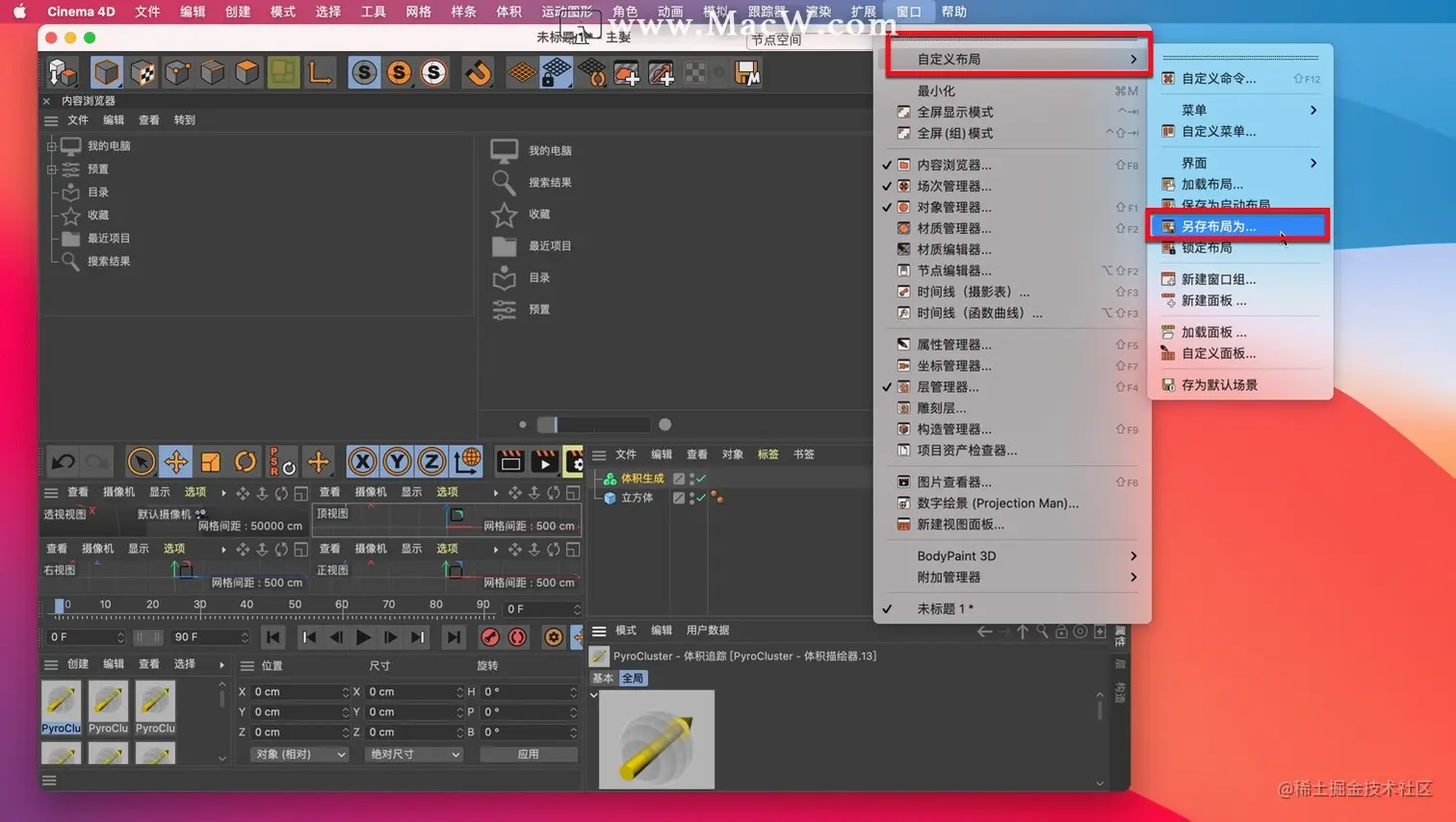Toggle visibility dots of 立方体 object
Viewport: 1456px width, 822px height.
[x=691, y=498]
